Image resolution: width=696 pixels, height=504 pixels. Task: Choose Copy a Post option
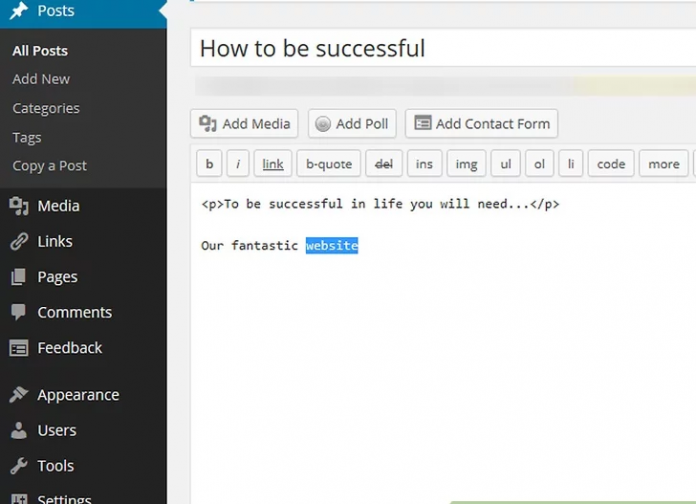coord(50,166)
